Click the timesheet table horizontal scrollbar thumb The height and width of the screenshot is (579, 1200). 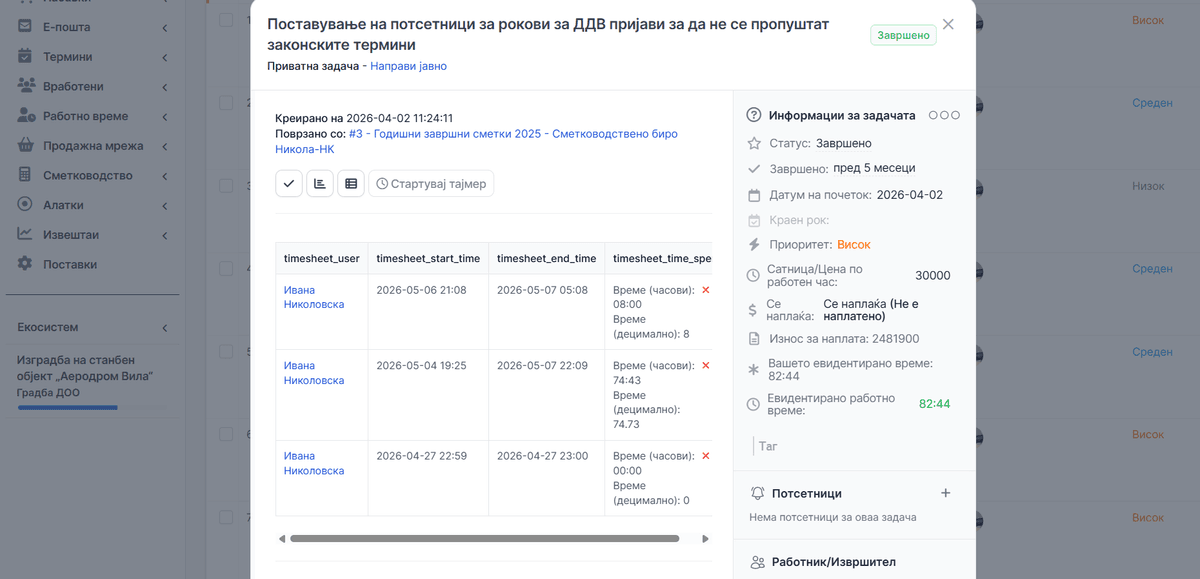pos(484,539)
